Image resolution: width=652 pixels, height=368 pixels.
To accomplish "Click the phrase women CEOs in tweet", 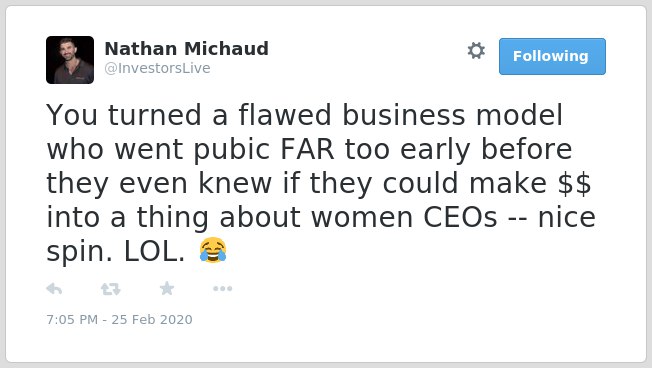I will [404, 217].
